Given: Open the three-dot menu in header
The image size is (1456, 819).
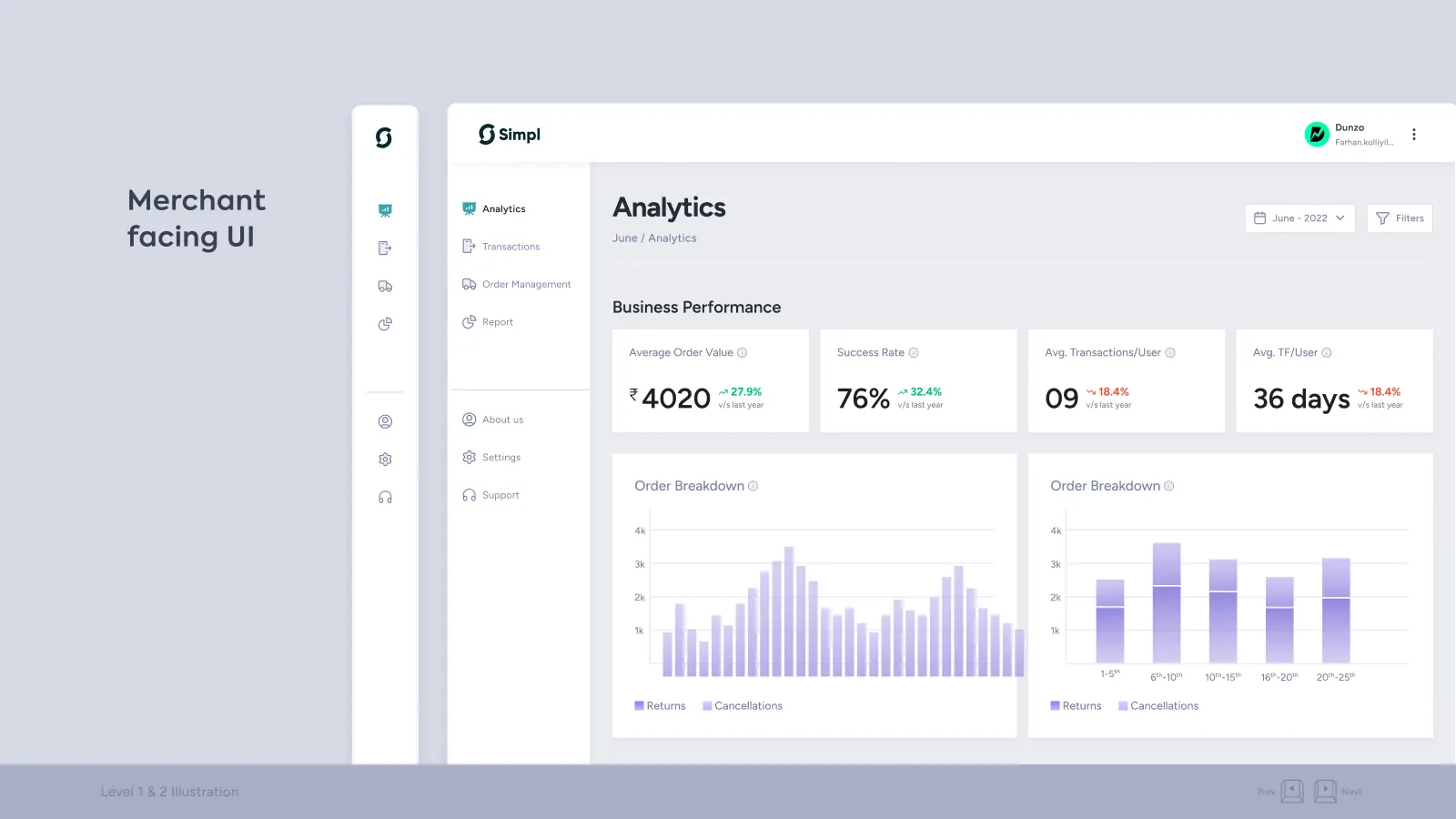Looking at the screenshot, I should 1414,135.
